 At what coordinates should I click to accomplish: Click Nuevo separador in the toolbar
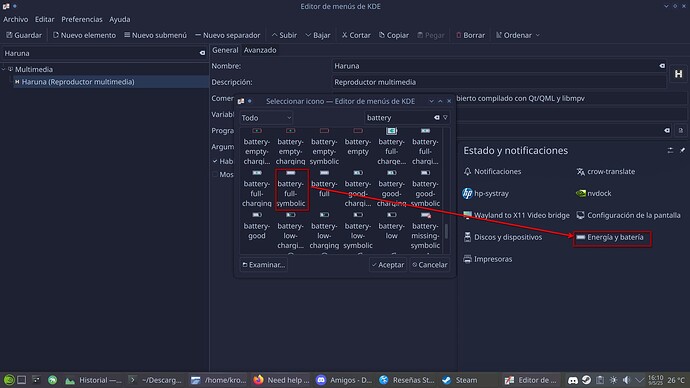(x=228, y=35)
